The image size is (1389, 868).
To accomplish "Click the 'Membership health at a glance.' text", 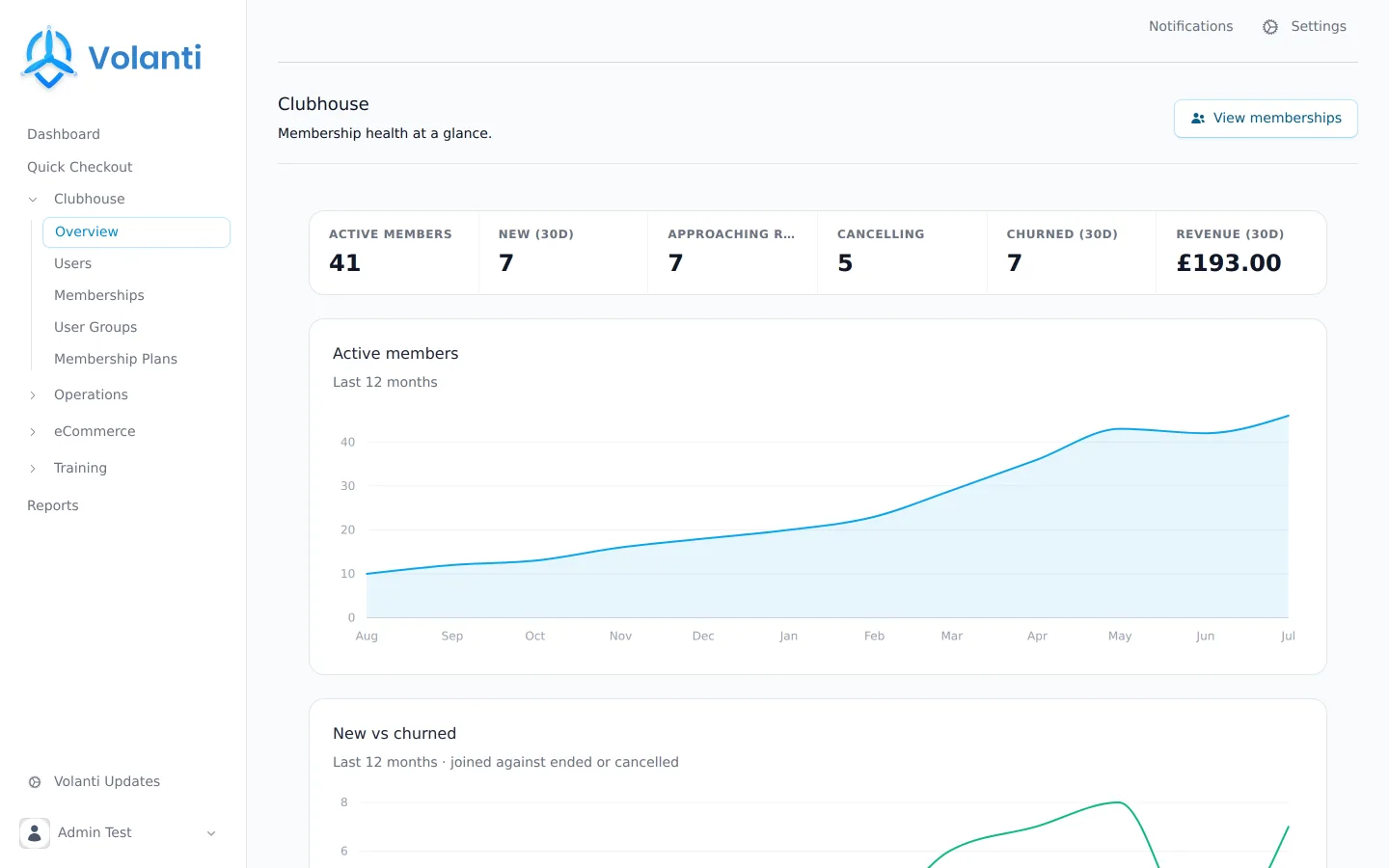I will (385, 133).
